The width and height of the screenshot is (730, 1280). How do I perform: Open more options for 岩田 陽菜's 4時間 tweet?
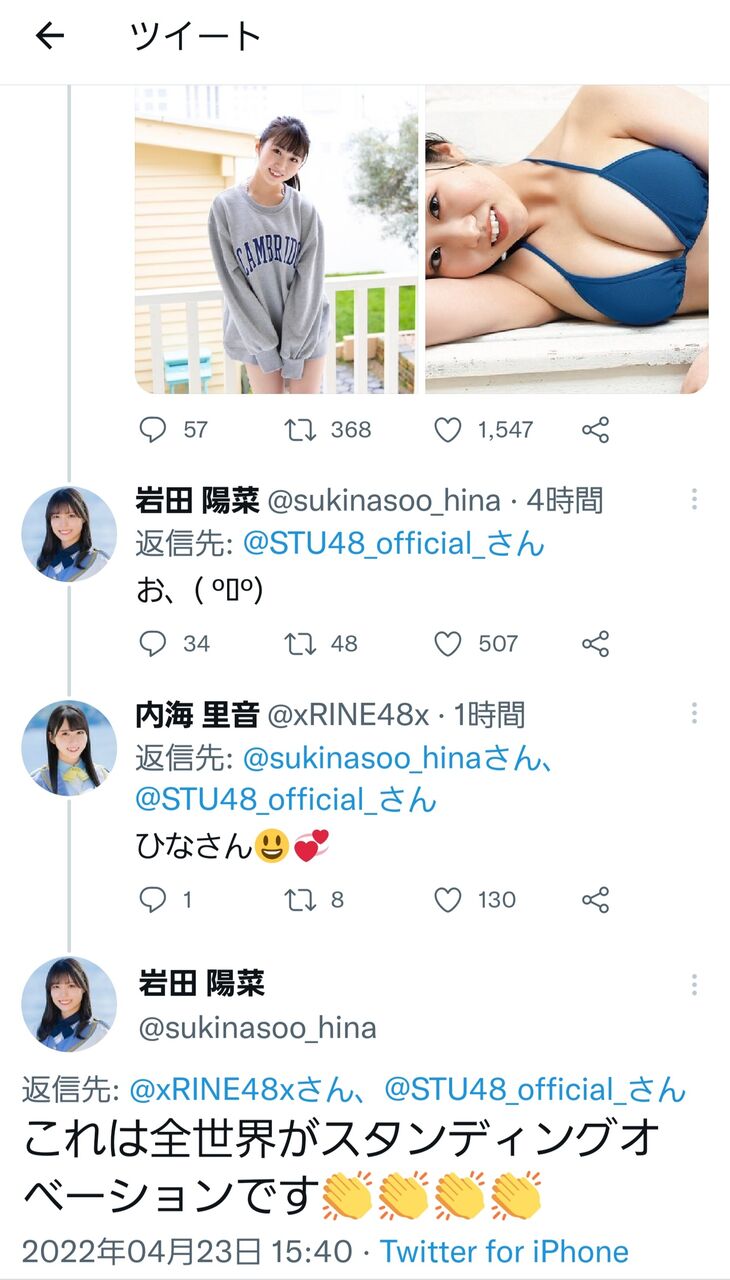tap(694, 500)
